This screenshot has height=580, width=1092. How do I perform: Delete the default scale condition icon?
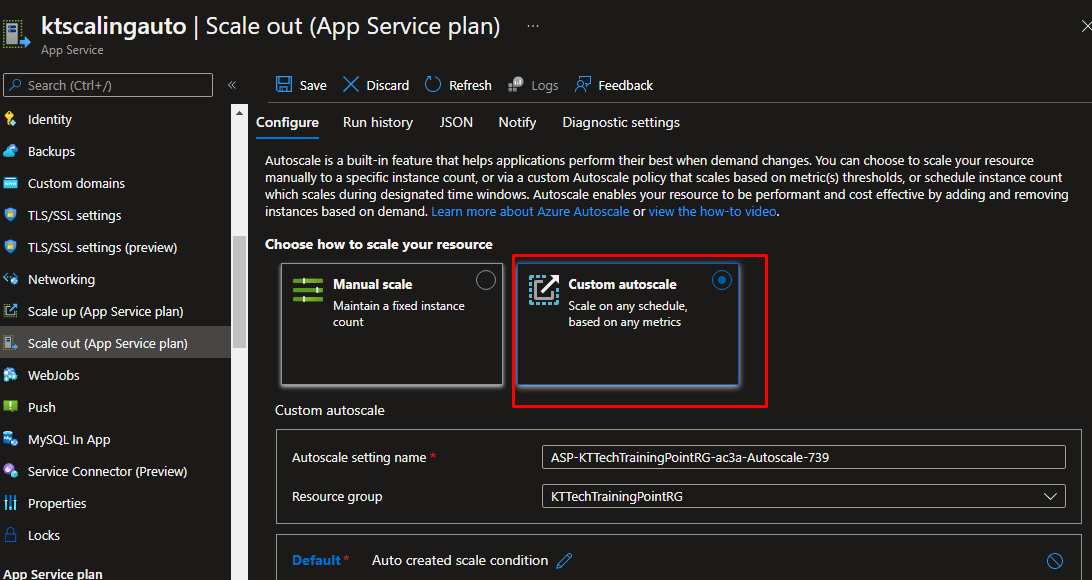pyautogui.click(x=1054, y=561)
